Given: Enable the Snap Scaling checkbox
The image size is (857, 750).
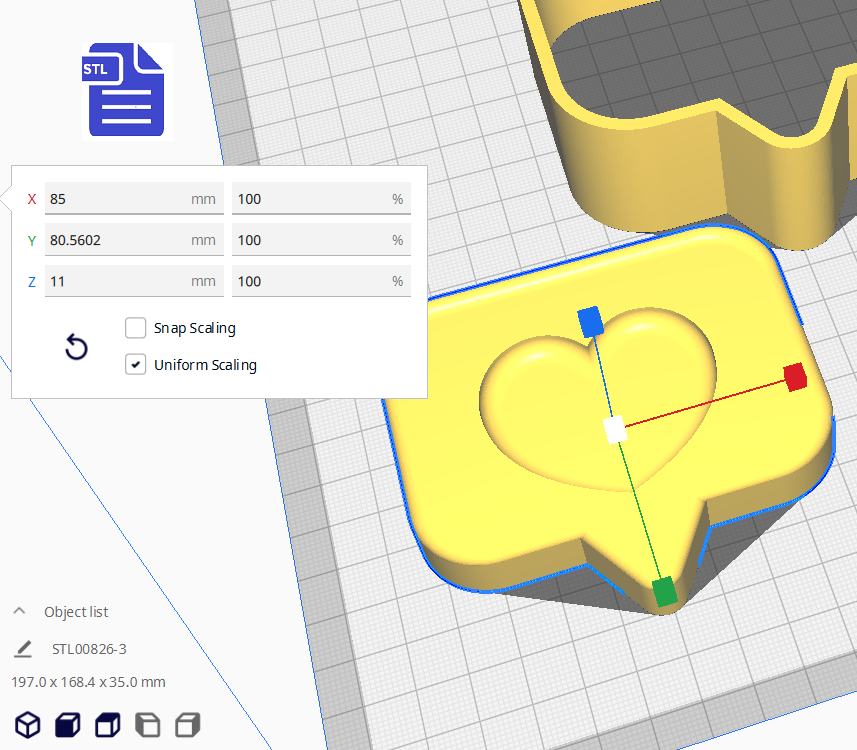Looking at the screenshot, I should [x=135, y=328].
